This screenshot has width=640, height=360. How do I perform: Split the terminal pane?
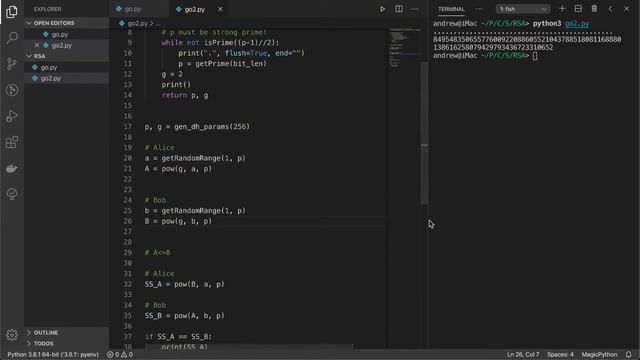pos(578,9)
